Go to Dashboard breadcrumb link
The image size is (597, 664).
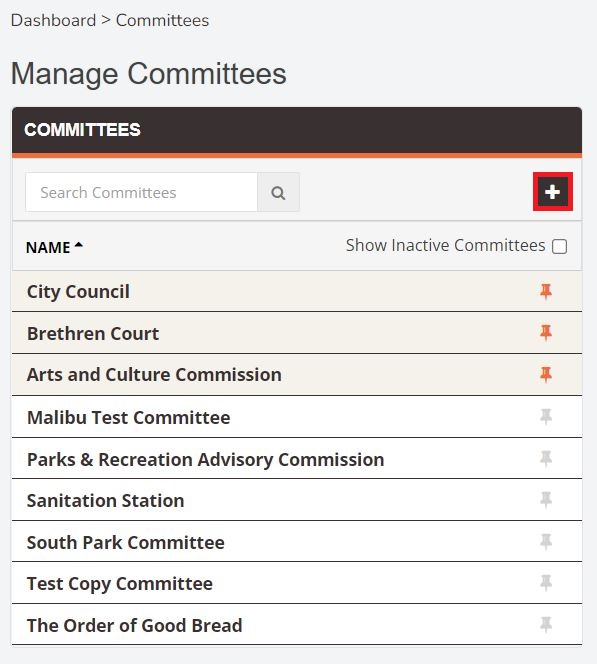(53, 20)
